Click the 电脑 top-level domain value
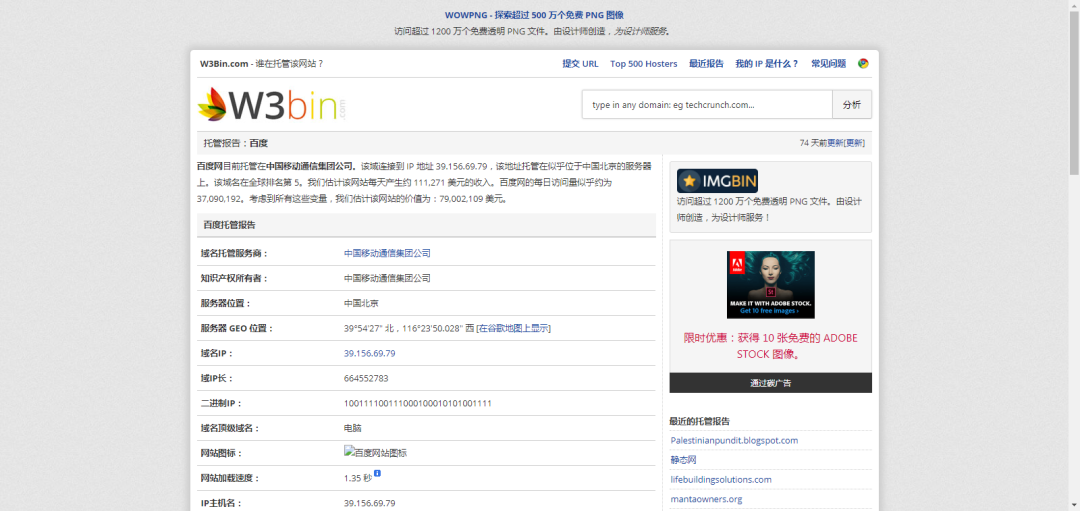The width and height of the screenshot is (1080, 511). click(x=352, y=428)
